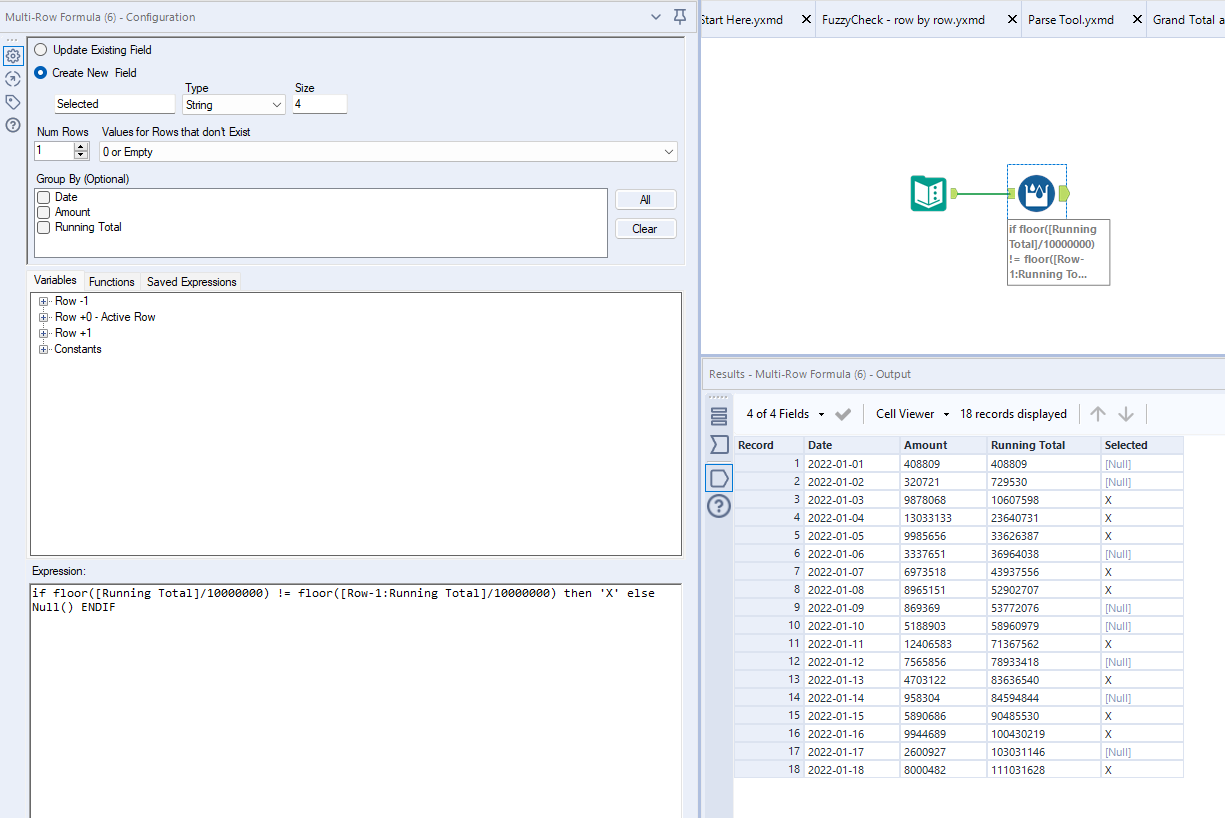The image size is (1225, 818).
Task: Select the Update Existing Field radio button
Action: click(x=41, y=50)
